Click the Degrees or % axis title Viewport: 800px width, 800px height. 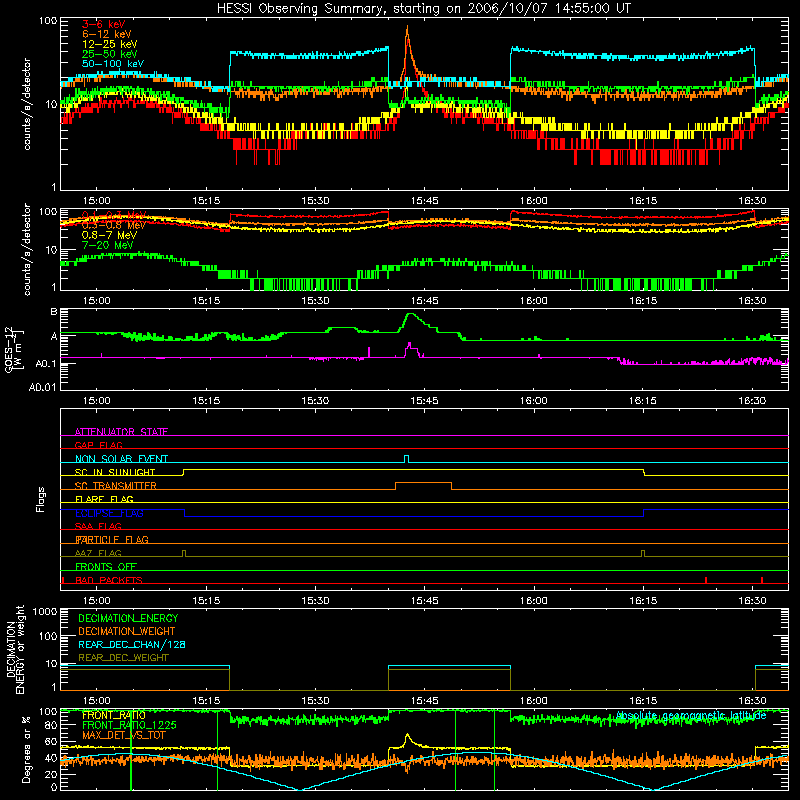[x=26, y=749]
